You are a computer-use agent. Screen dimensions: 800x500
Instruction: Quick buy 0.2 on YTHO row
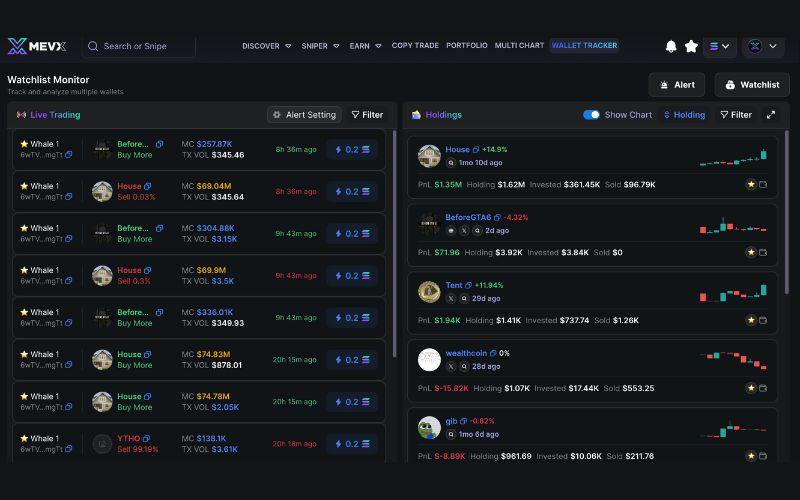coord(352,444)
